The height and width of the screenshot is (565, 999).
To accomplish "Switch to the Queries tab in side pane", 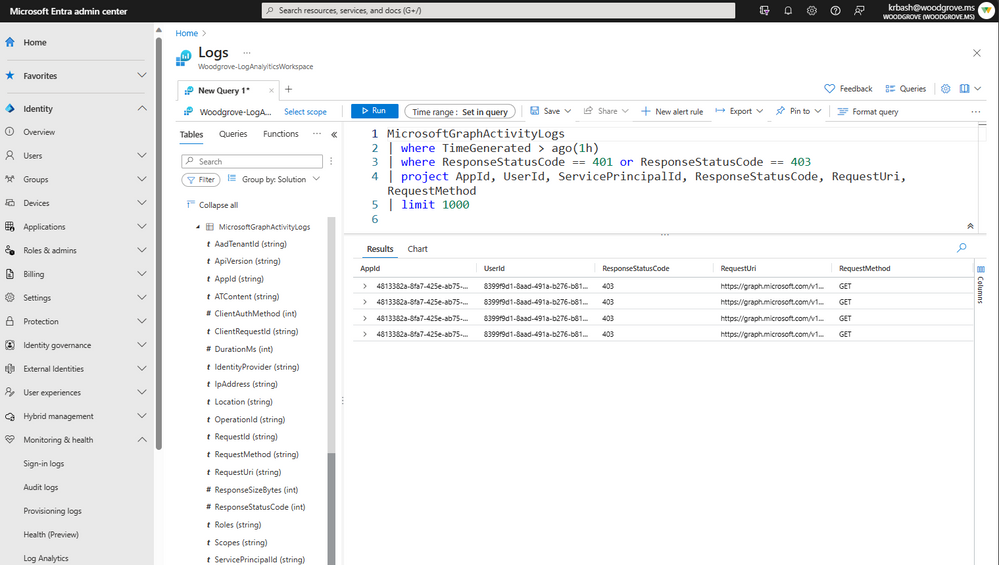I will click(x=233, y=134).
